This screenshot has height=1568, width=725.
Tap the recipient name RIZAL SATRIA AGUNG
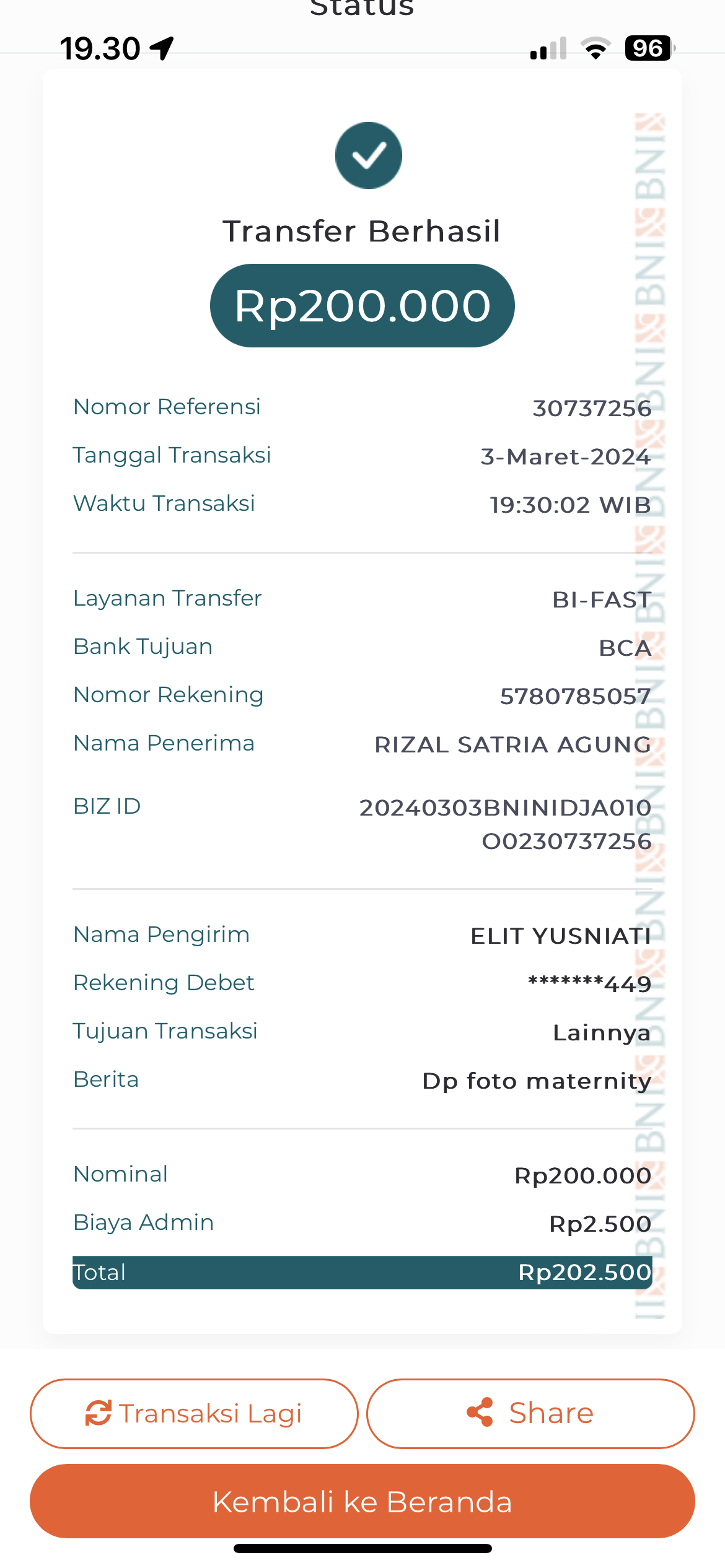(x=512, y=745)
